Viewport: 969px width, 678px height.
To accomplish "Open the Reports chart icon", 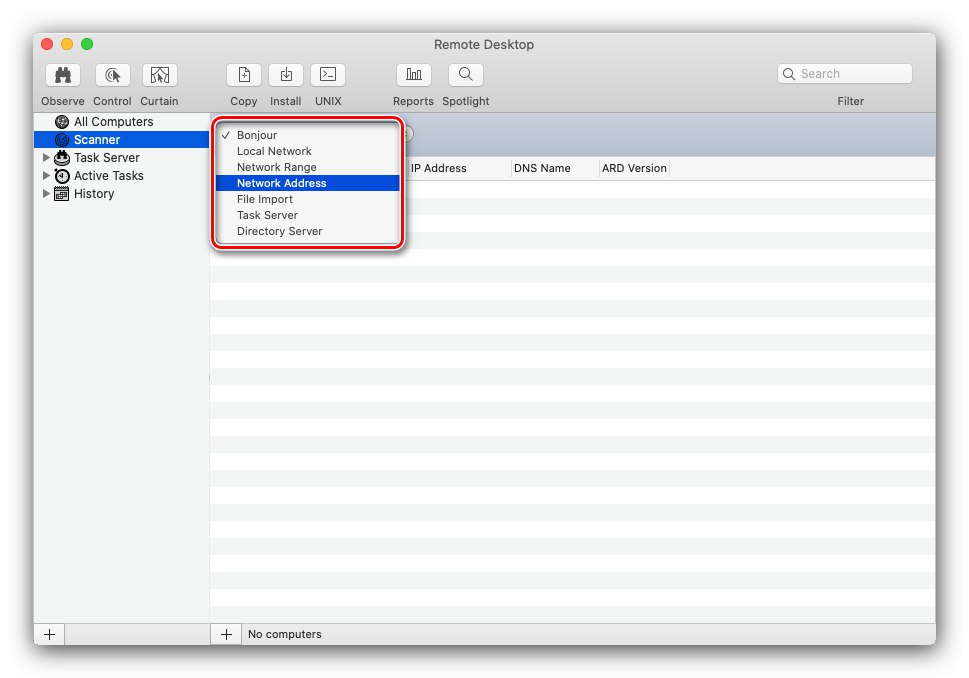I will tap(413, 75).
